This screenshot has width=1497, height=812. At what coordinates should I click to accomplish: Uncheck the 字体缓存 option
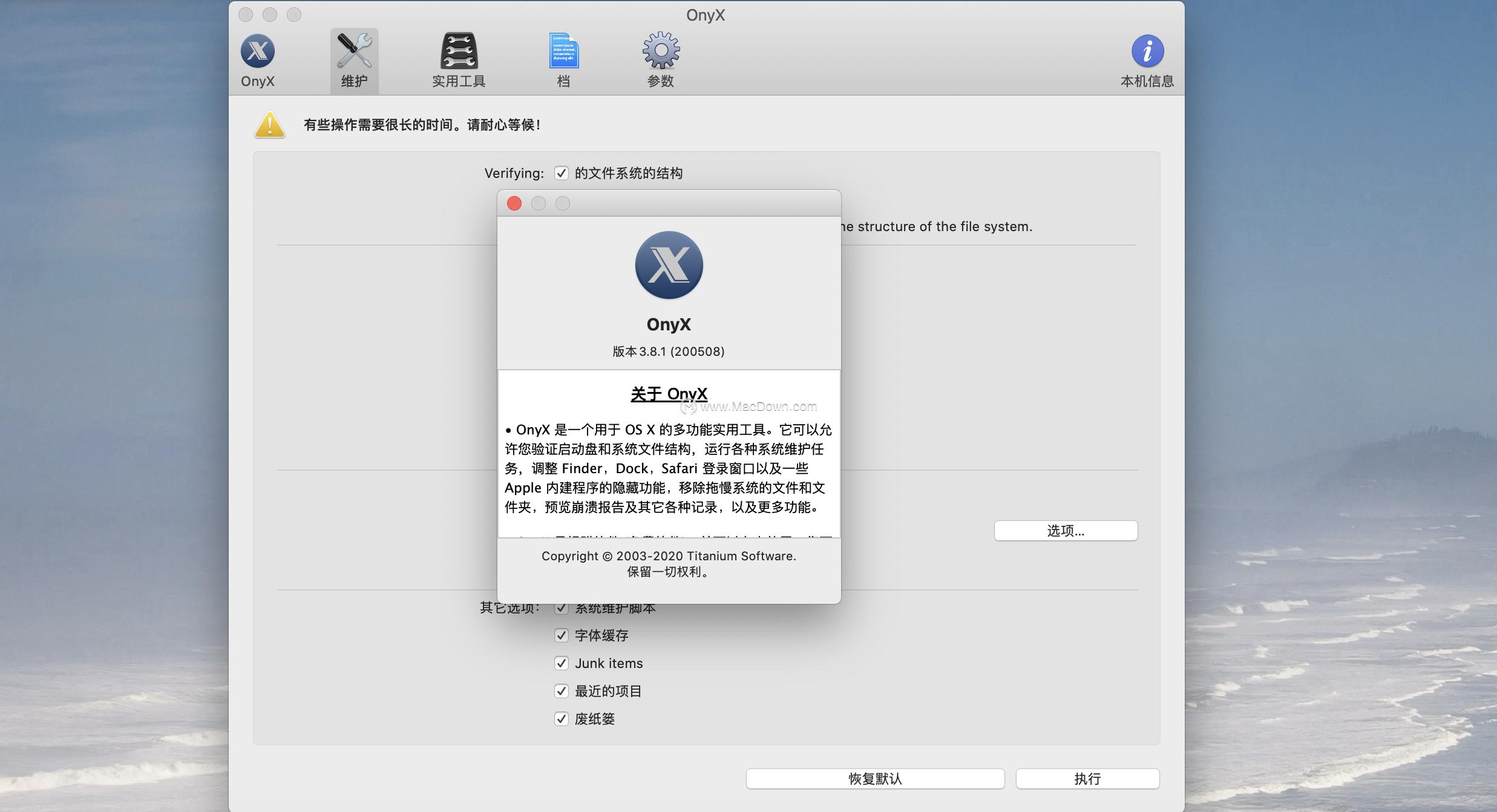562,635
